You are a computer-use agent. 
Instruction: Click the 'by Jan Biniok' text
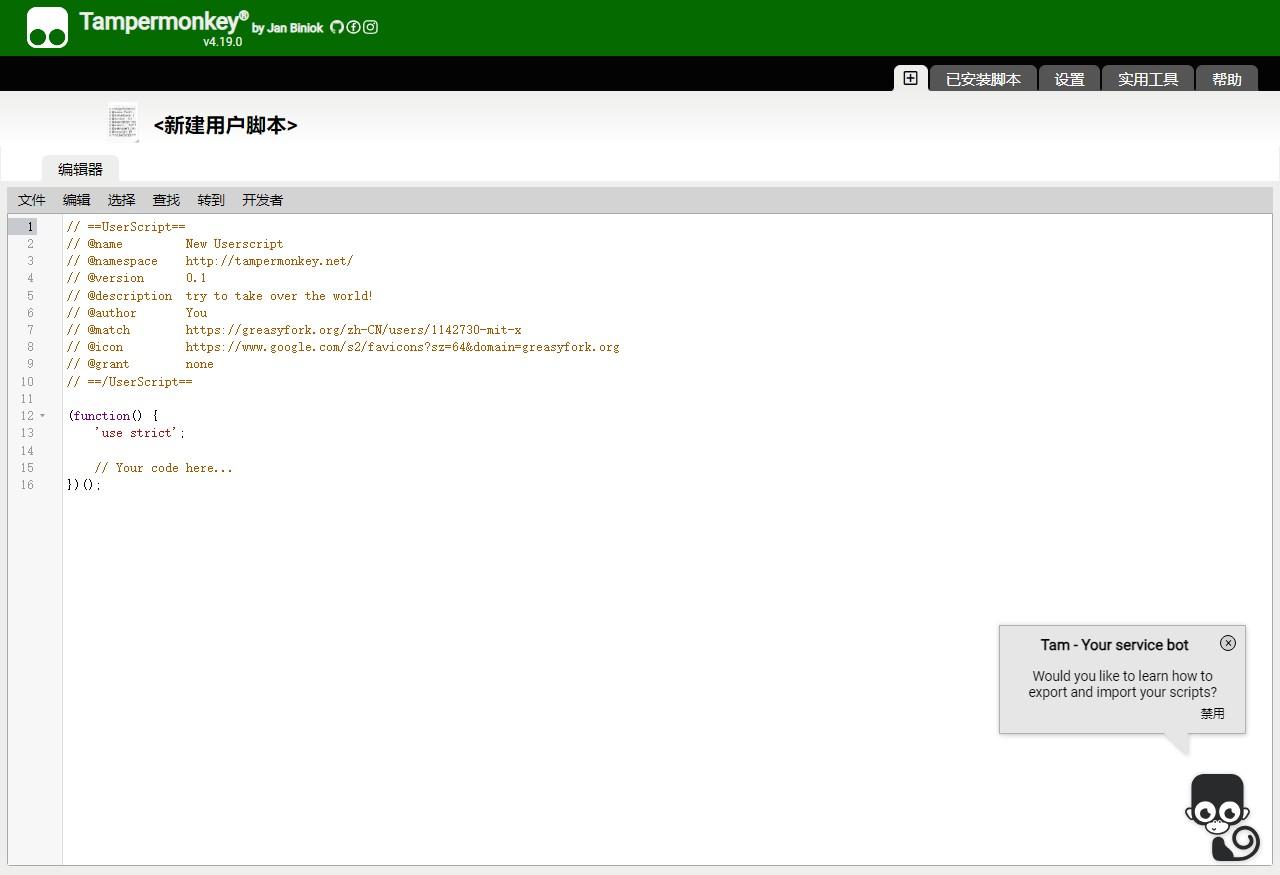pos(287,28)
